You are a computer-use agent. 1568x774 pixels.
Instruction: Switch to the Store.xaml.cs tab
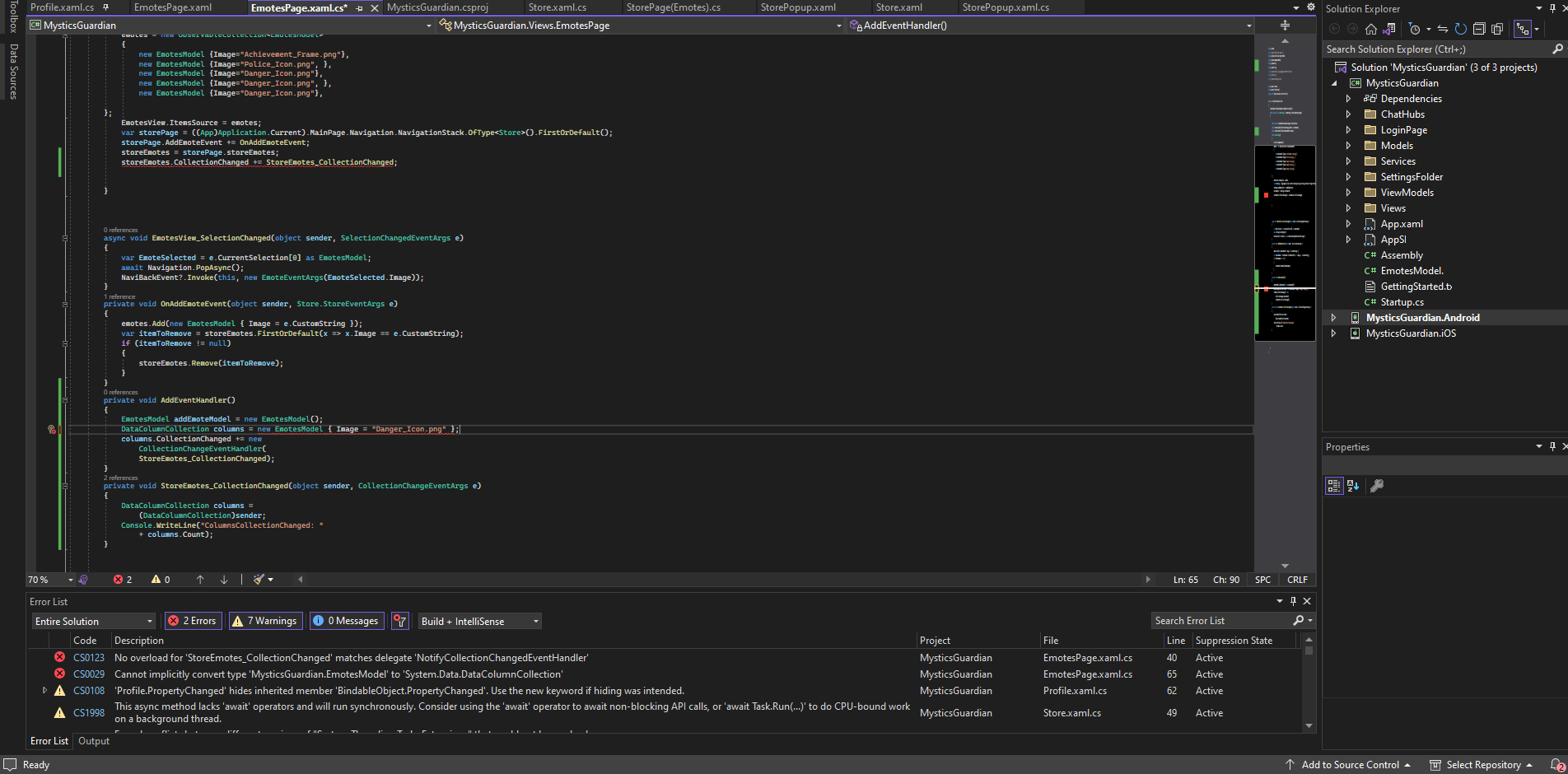coord(558,7)
